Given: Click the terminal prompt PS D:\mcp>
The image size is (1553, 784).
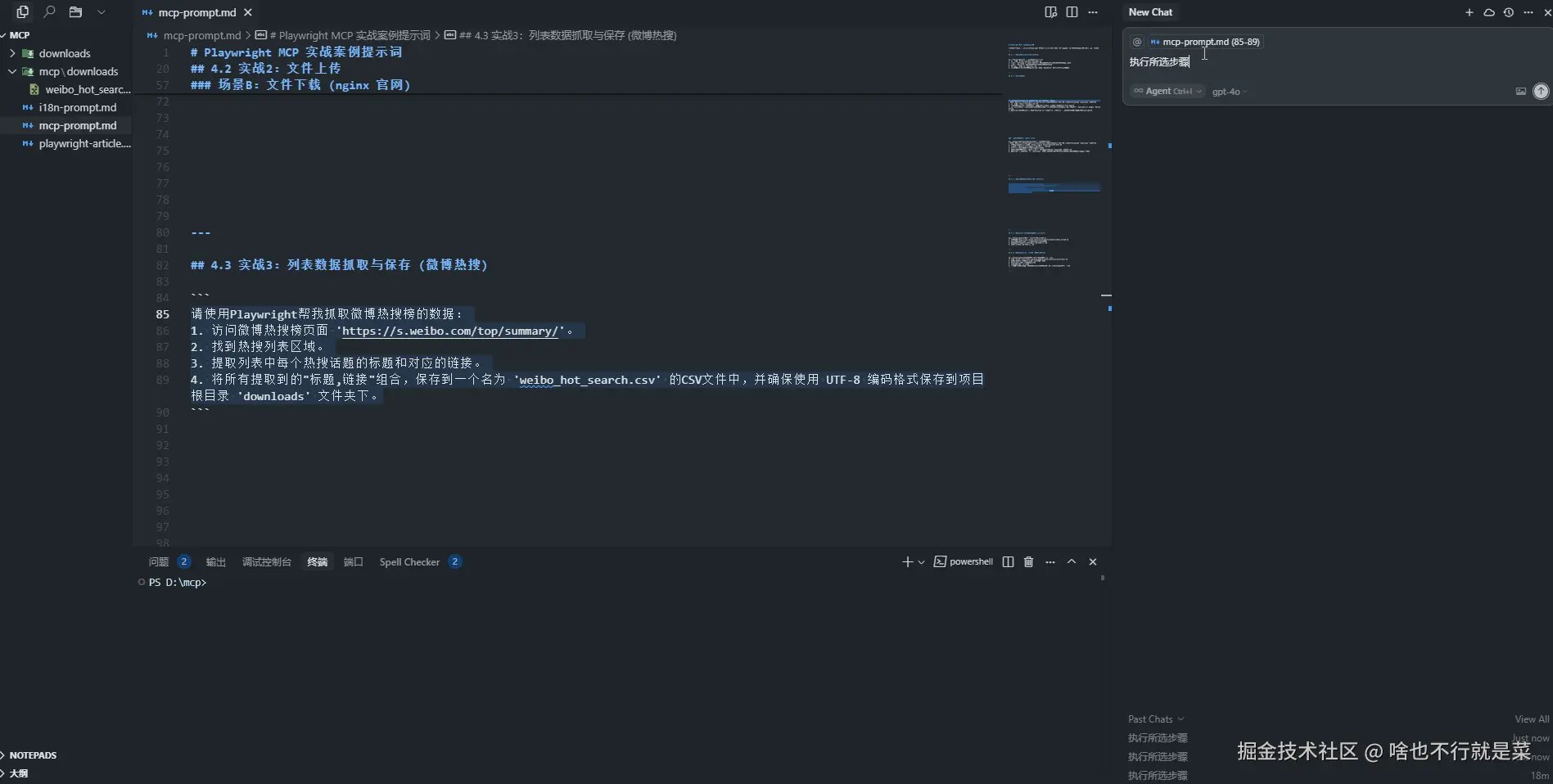Looking at the screenshot, I should click(x=178, y=583).
